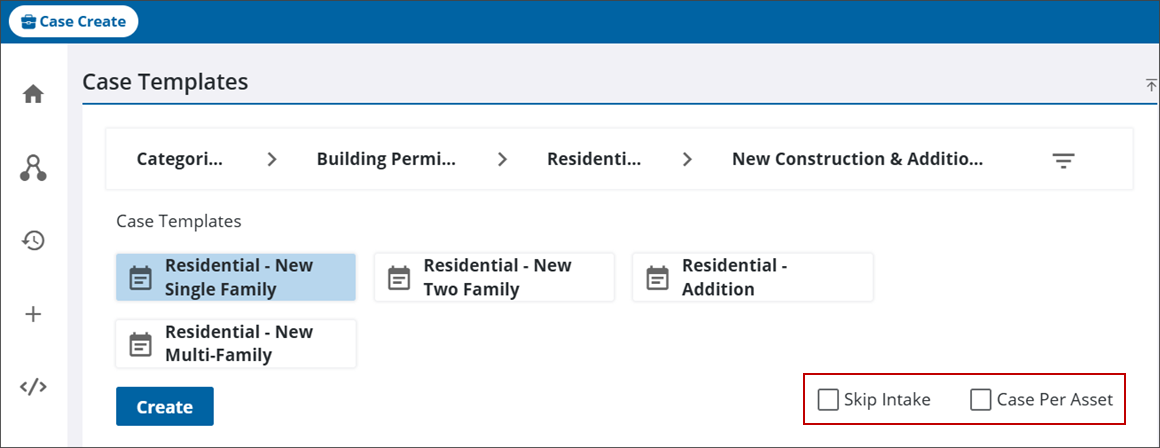1160x448 pixels.
Task: Pick the Residential - Addition template
Action: click(x=752, y=277)
